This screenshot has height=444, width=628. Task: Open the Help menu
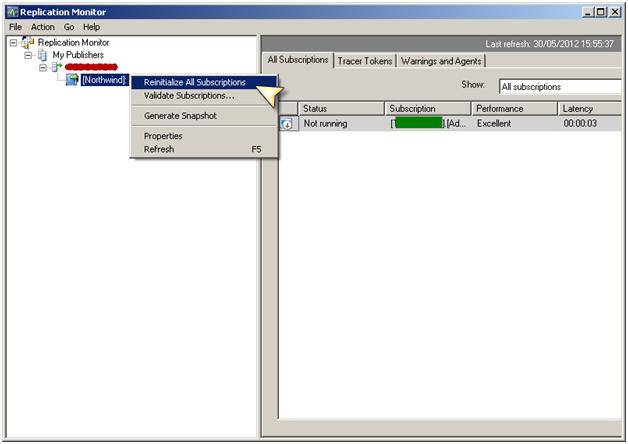[91, 27]
